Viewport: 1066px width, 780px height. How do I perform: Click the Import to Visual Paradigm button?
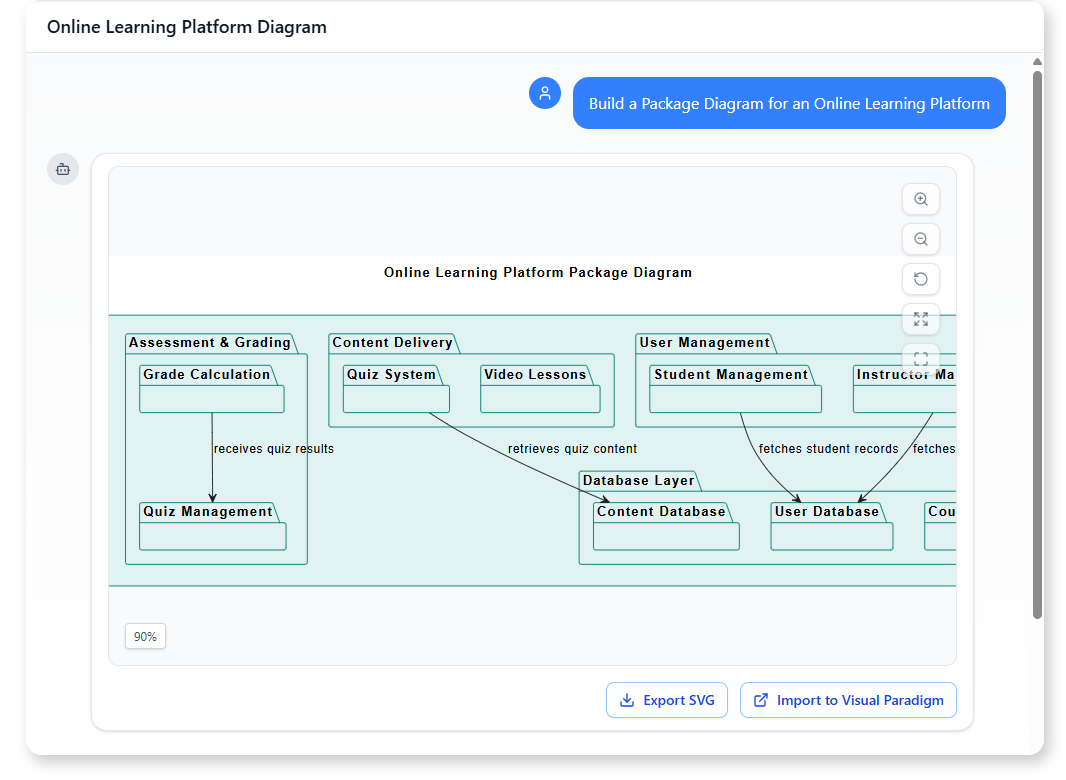point(848,700)
